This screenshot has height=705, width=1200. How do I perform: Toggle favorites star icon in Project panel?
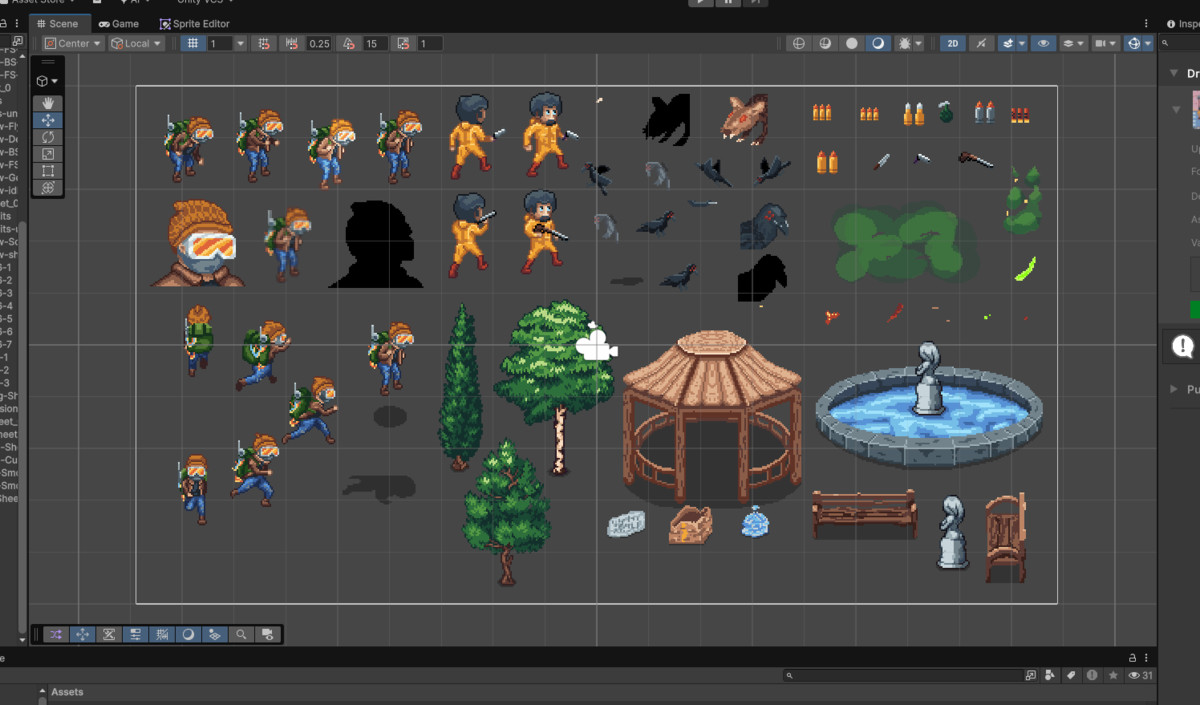point(1113,676)
